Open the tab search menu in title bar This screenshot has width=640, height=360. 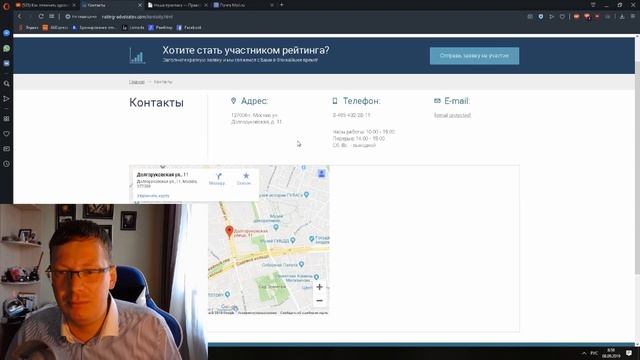(x=593, y=5)
